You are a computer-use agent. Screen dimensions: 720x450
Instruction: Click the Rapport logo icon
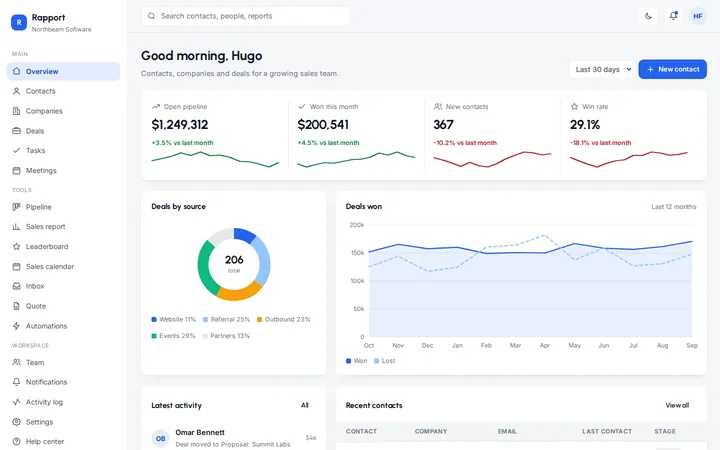19,22
